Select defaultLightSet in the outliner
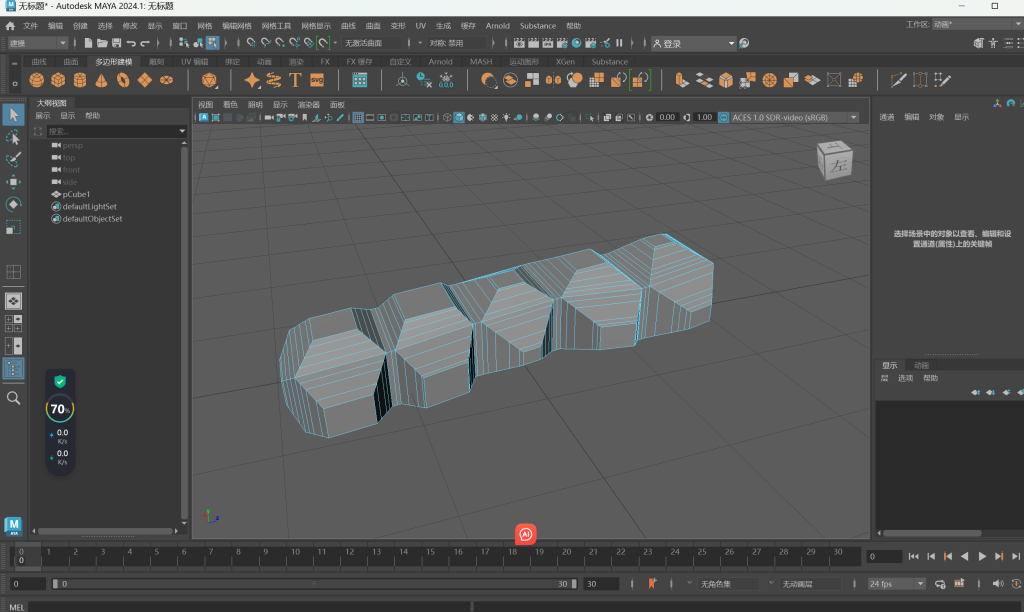This screenshot has width=1024, height=612. tap(89, 207)
